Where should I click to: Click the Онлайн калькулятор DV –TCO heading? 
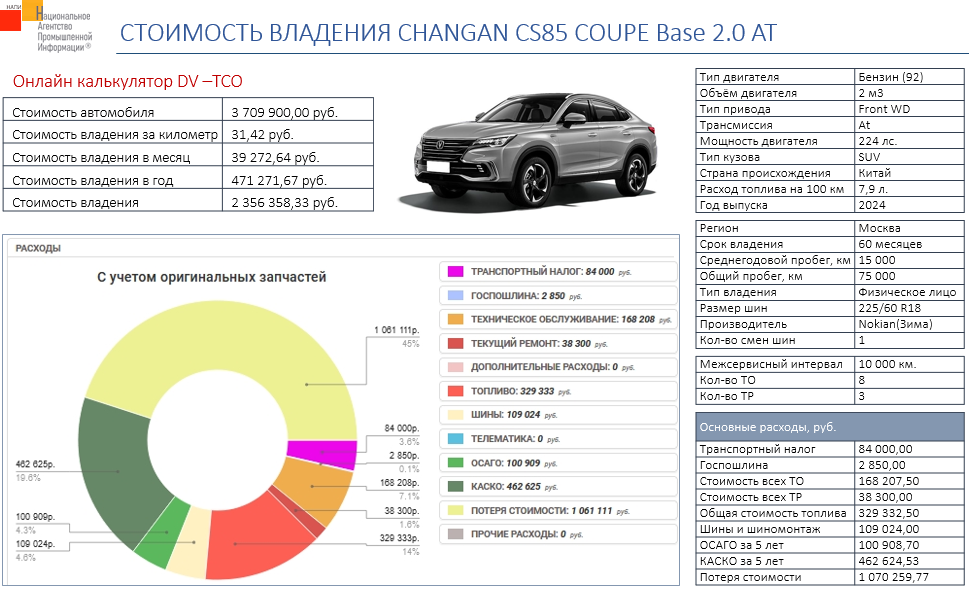pyautogui.click(x=127, y=81)
